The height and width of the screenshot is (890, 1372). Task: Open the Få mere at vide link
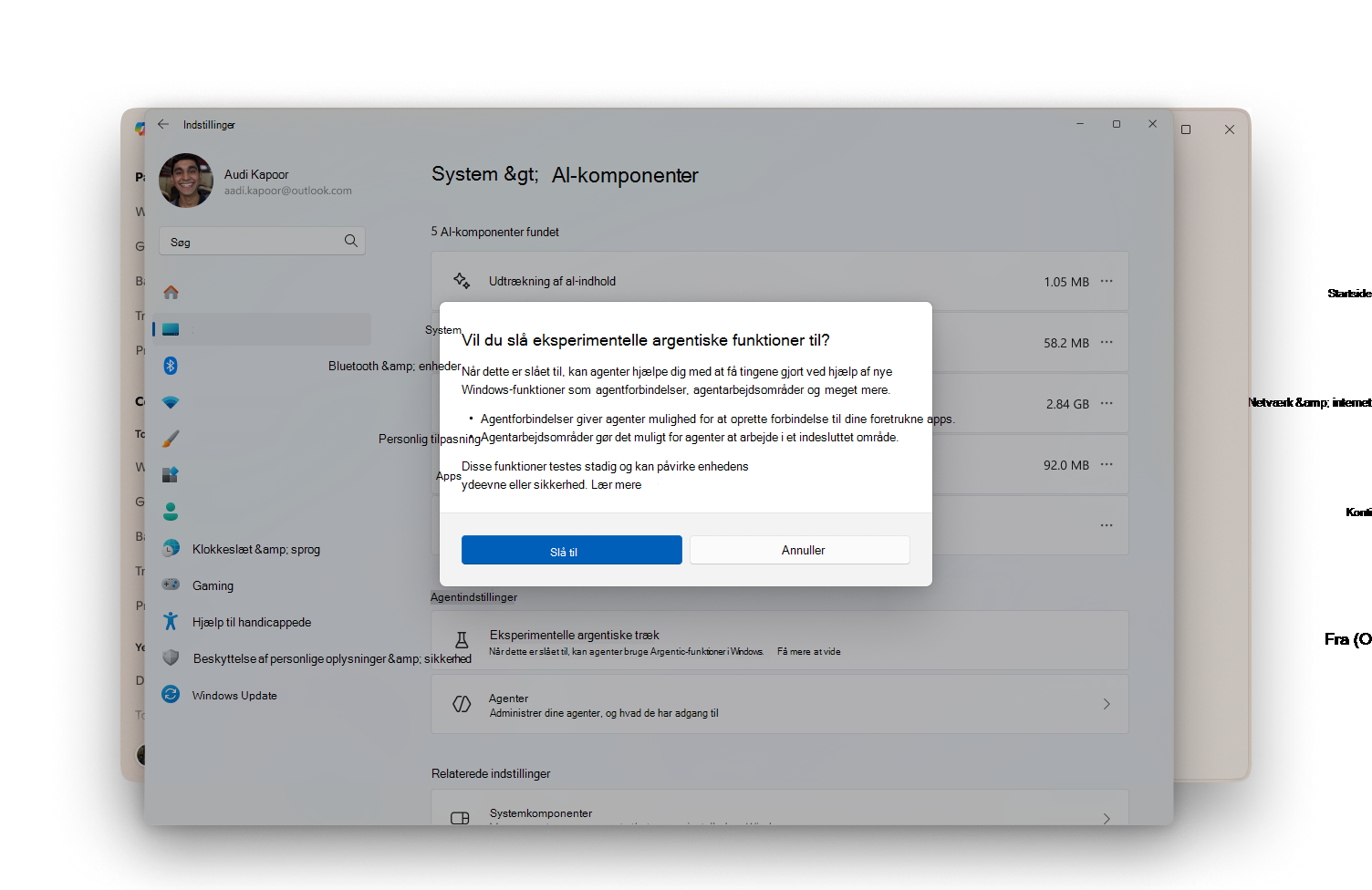tap(809, 651)
